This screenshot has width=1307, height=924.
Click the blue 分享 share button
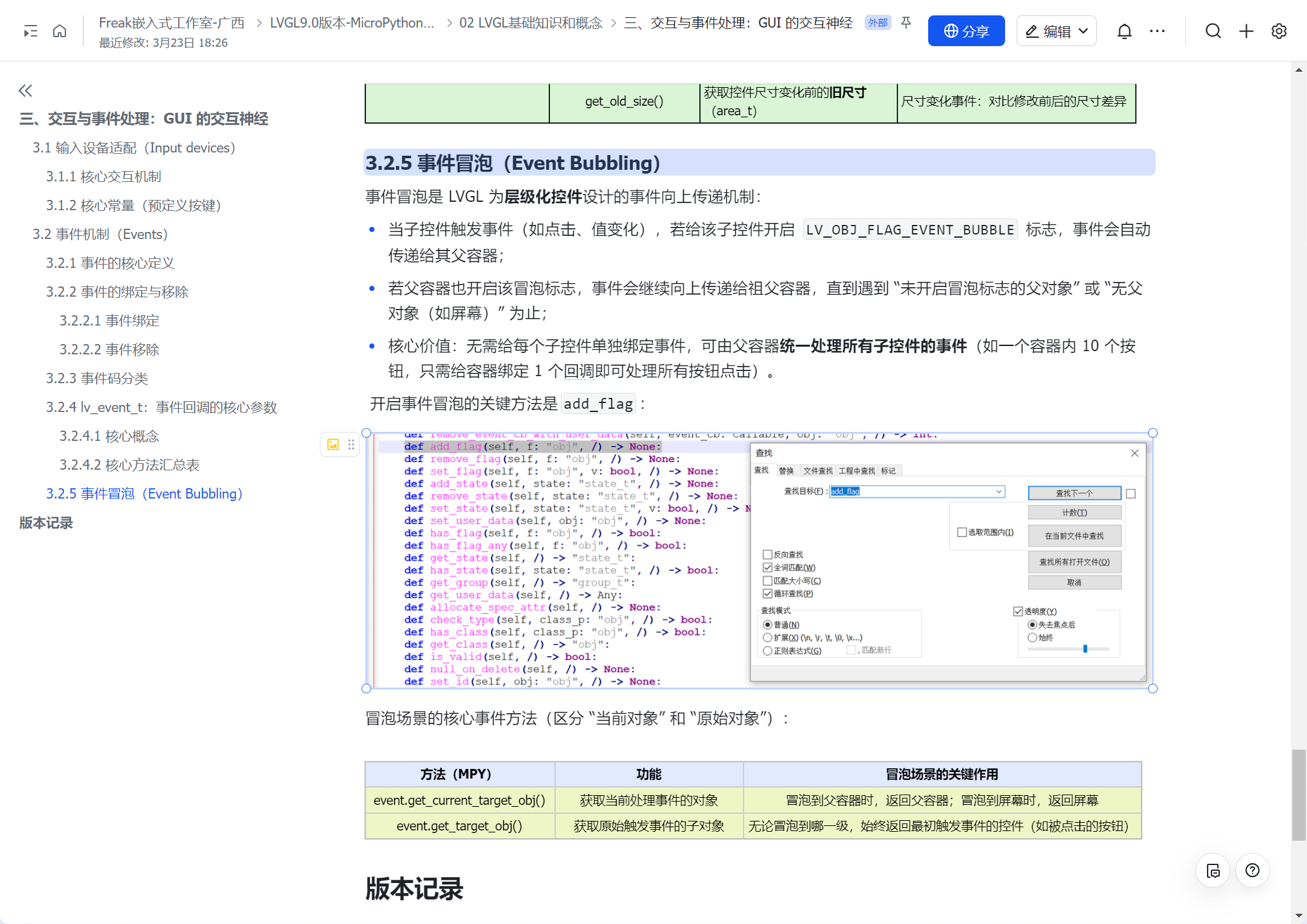coord(966,30)
